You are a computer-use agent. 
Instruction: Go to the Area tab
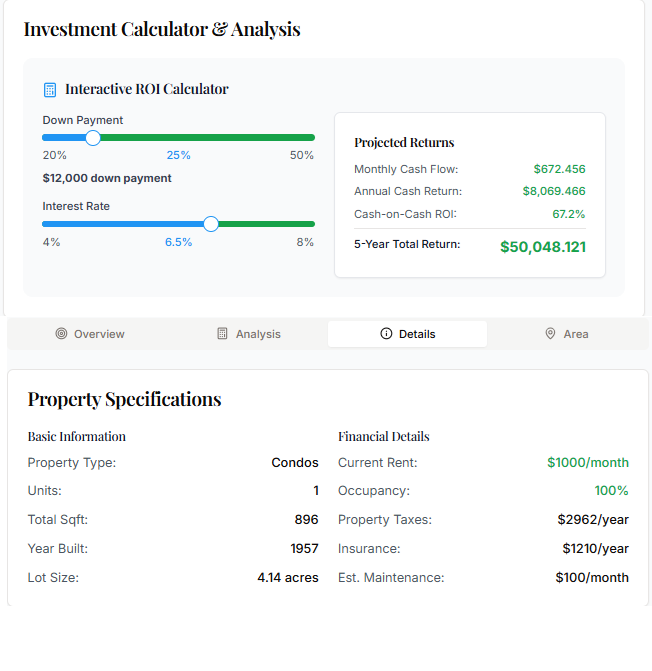point(567,334)
